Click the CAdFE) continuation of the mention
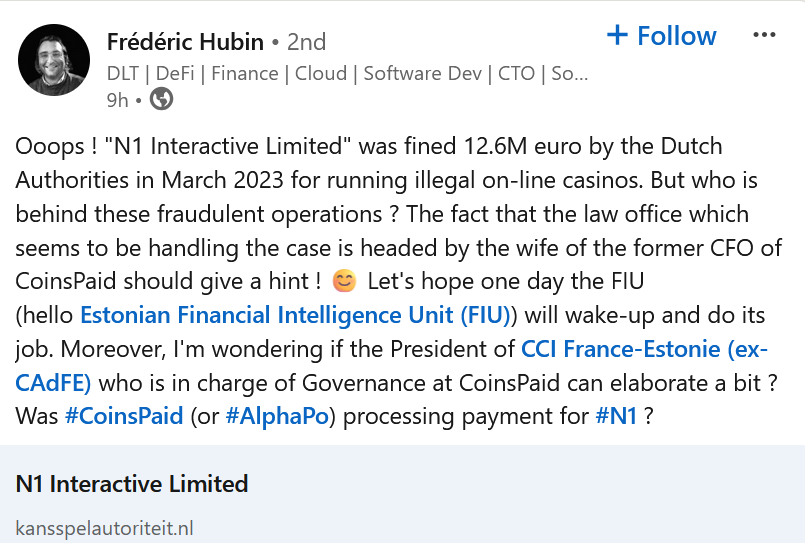The height and width of the screenshot is (543, 805). (x=53, y=383)
